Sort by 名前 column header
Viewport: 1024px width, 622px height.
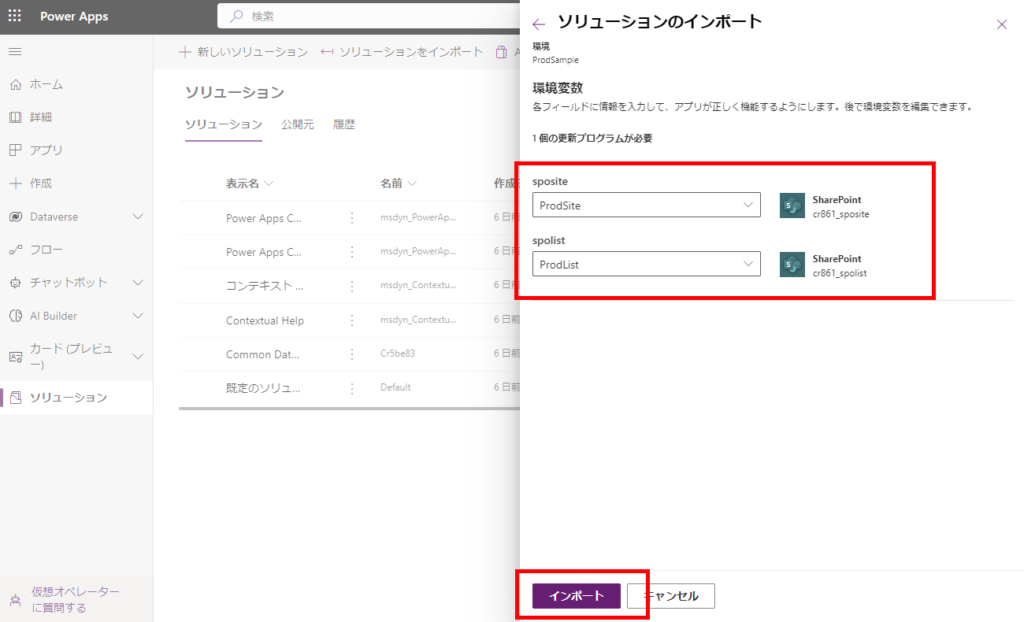click(398, 184)
